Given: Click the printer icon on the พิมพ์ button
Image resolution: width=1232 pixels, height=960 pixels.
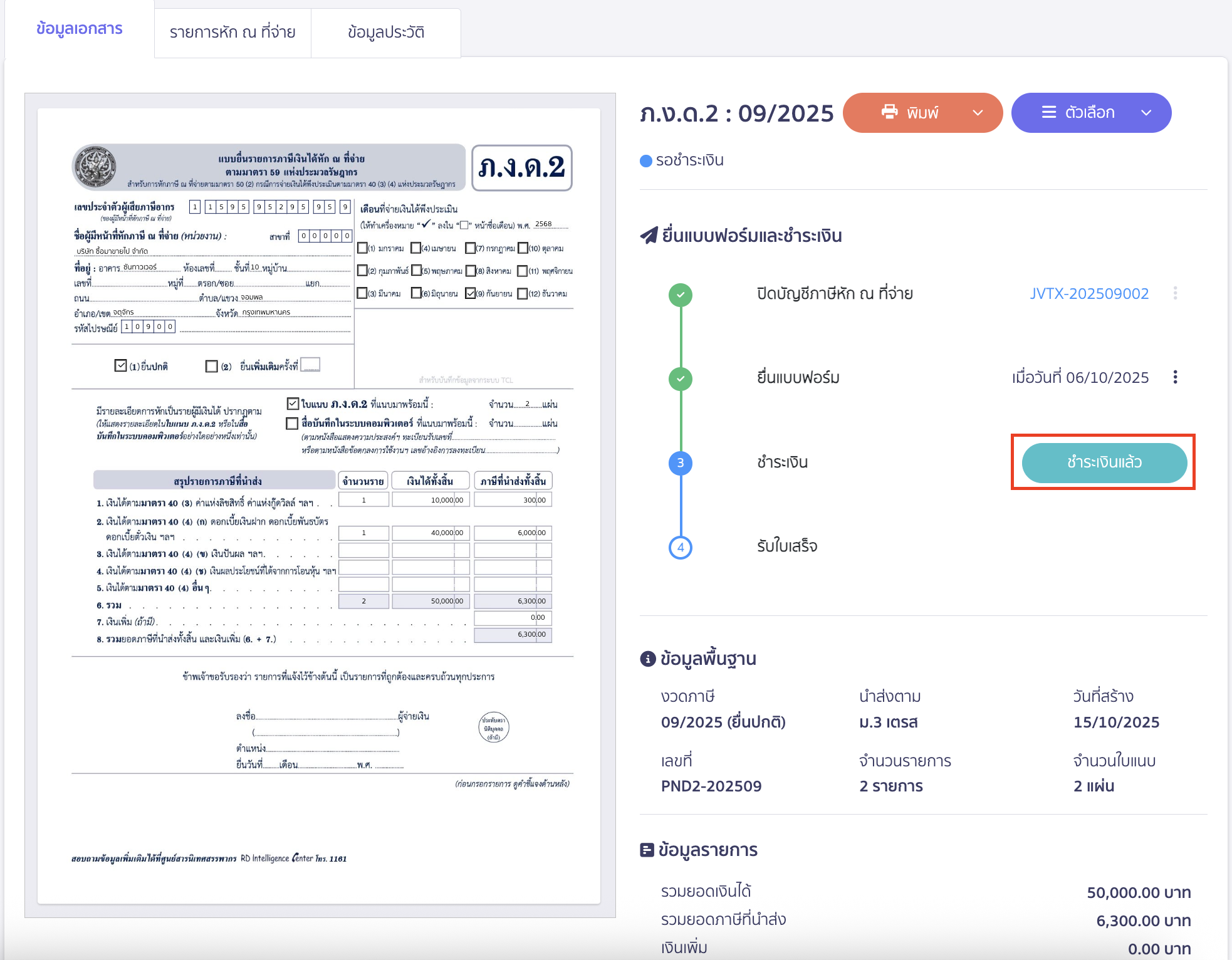Looking at the screenshot, I should tap(889, 112).
